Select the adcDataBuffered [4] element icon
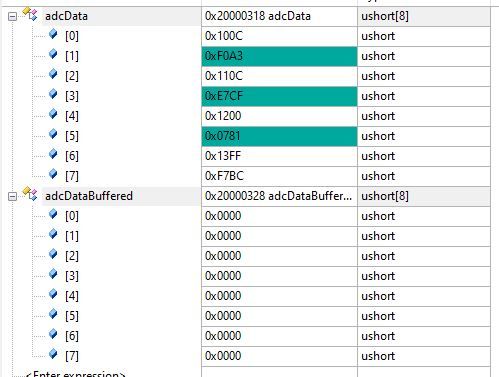 point(53,294)
